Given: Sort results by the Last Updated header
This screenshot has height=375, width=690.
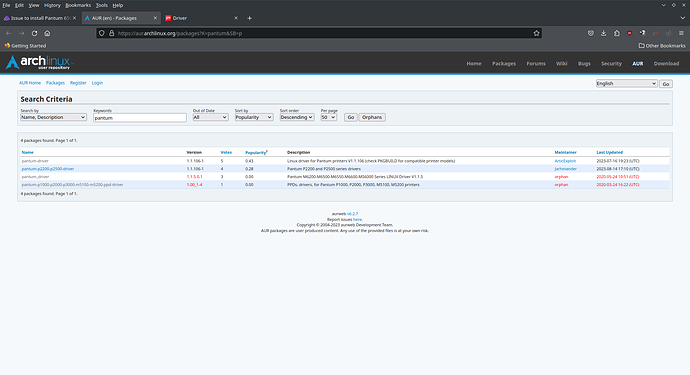Looking at the screenshot, I should [609, 152].
